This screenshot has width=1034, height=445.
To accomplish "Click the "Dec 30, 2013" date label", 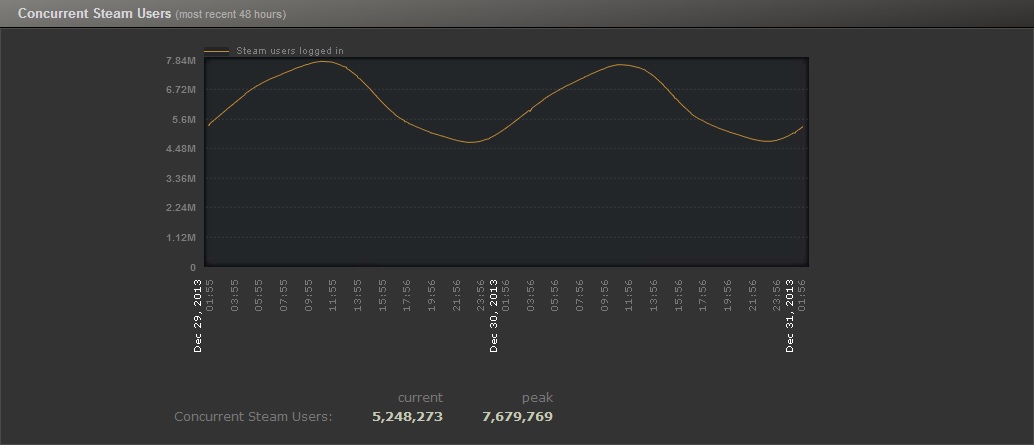I will [x=494, y=316].
